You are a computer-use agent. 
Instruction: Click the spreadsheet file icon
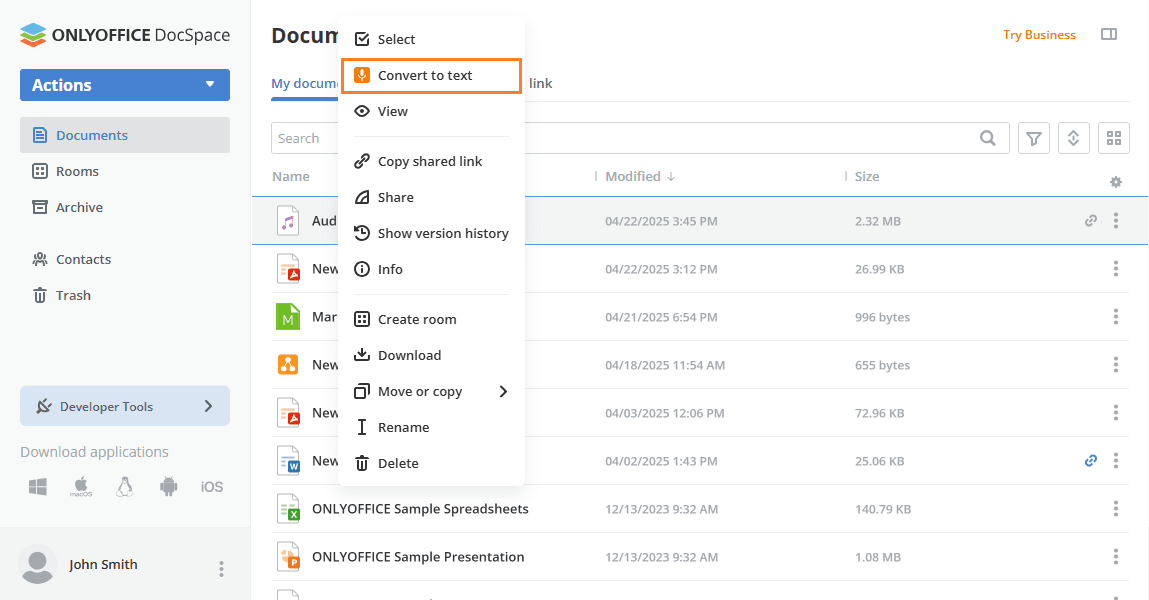(288, 508)
